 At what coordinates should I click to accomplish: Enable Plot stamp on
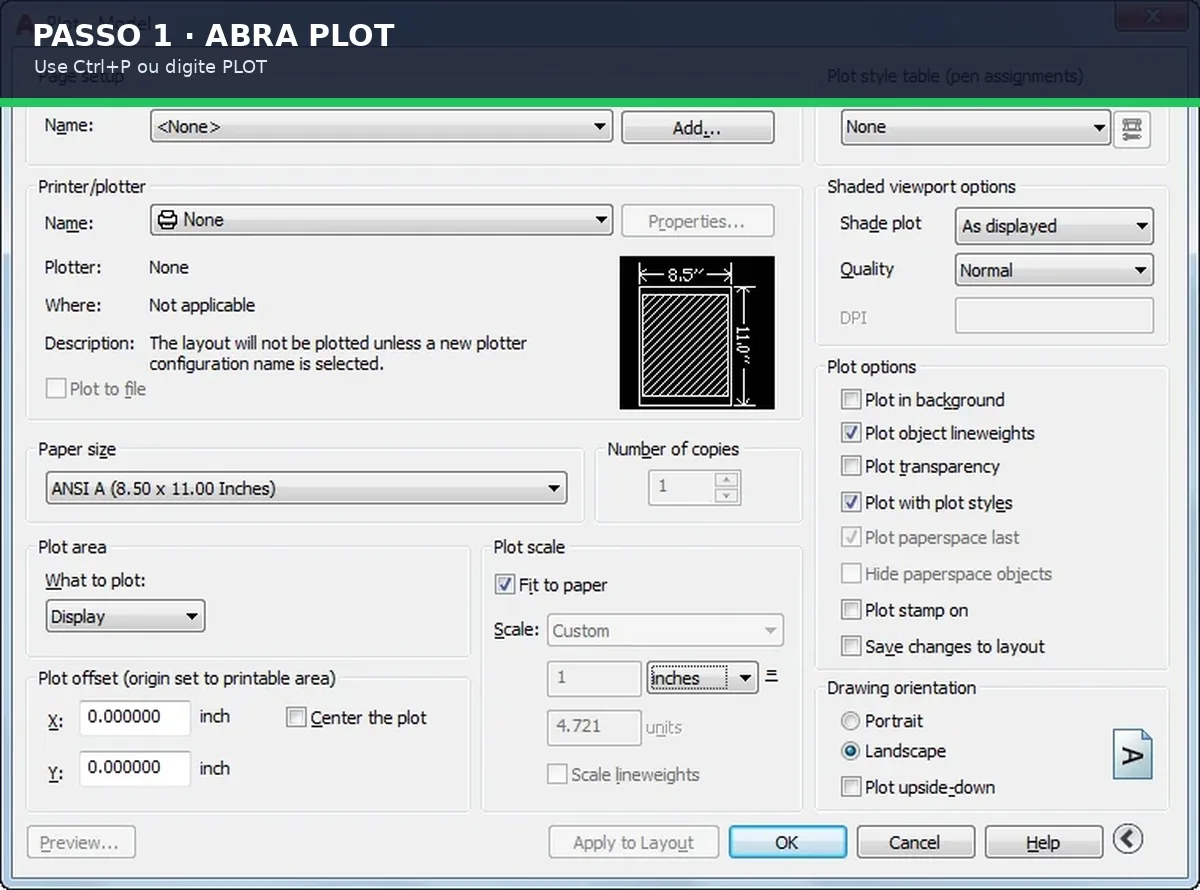(x=851, y=610)
